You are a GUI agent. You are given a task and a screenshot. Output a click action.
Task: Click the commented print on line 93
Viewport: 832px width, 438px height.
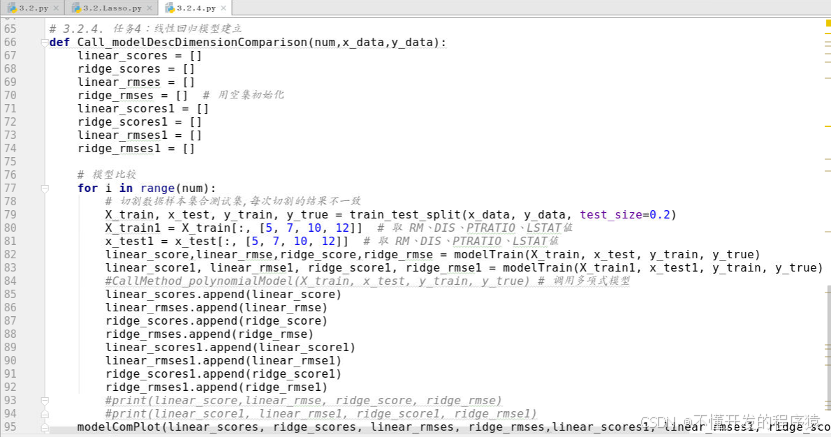tap(304, 401)
